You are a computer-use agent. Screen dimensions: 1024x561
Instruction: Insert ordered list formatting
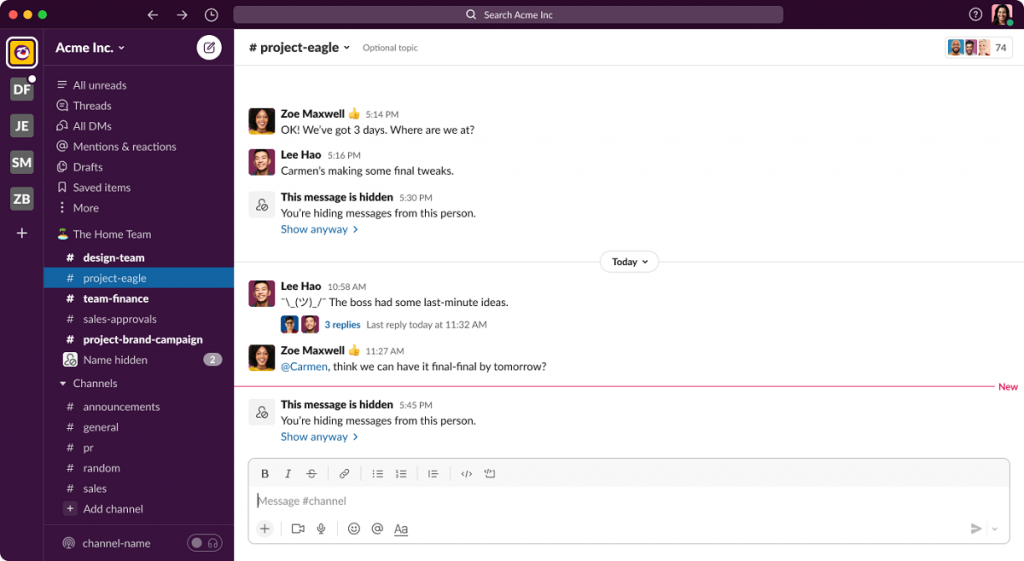[401, 473]
